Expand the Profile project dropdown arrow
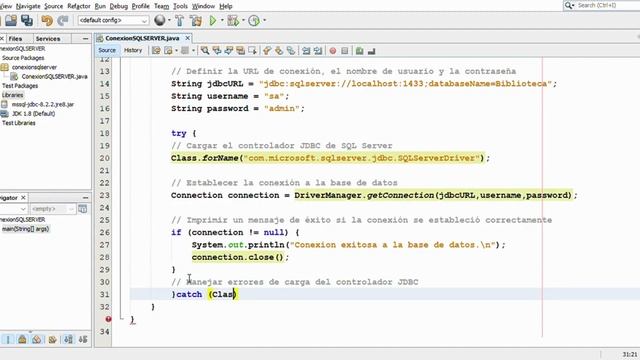Screen dimensions: 640x360 pyautogui.click(x=264, y=20)
